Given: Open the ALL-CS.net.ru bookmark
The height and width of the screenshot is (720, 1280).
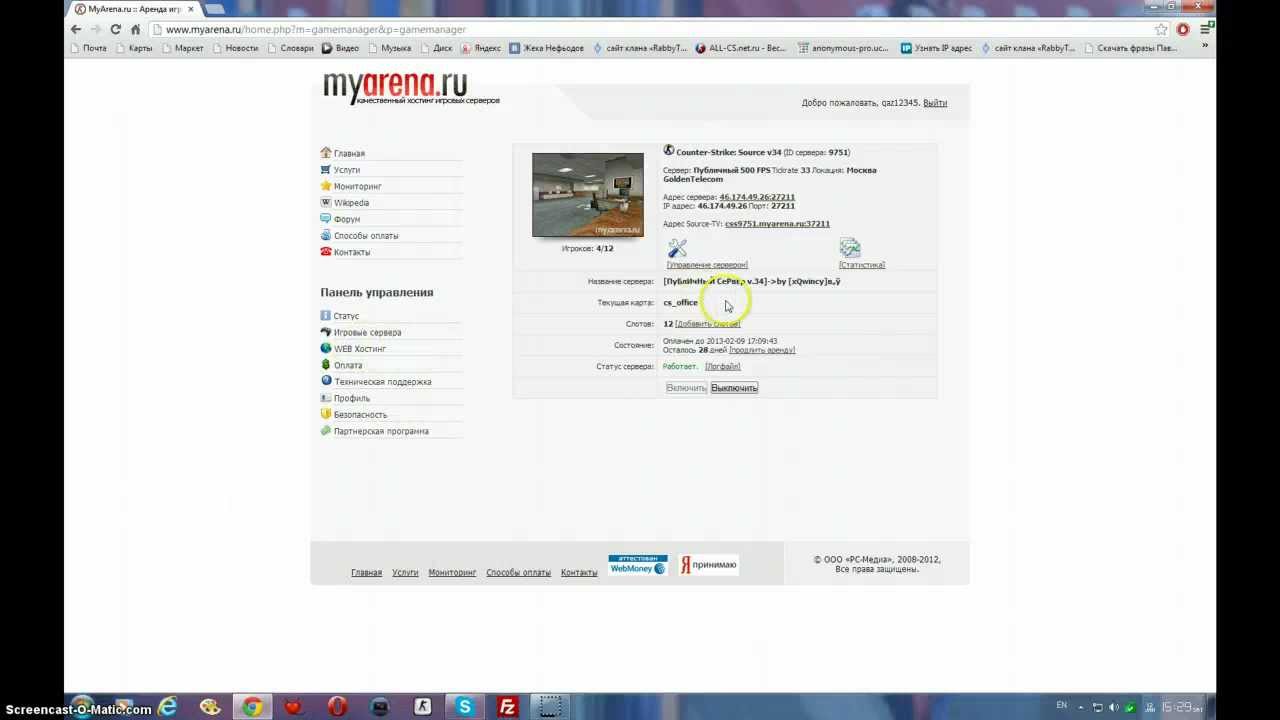Looking at the screenshot, I should pos(741,48).
